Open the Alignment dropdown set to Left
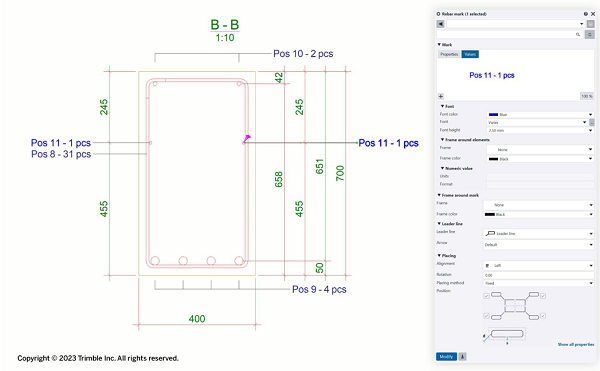600x371 pixels. pyautogui.click(x=538, y=265)
